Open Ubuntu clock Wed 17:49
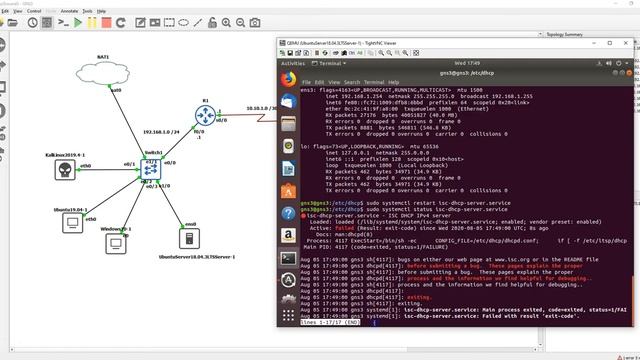640x360 pixels. tap(467, 64)
